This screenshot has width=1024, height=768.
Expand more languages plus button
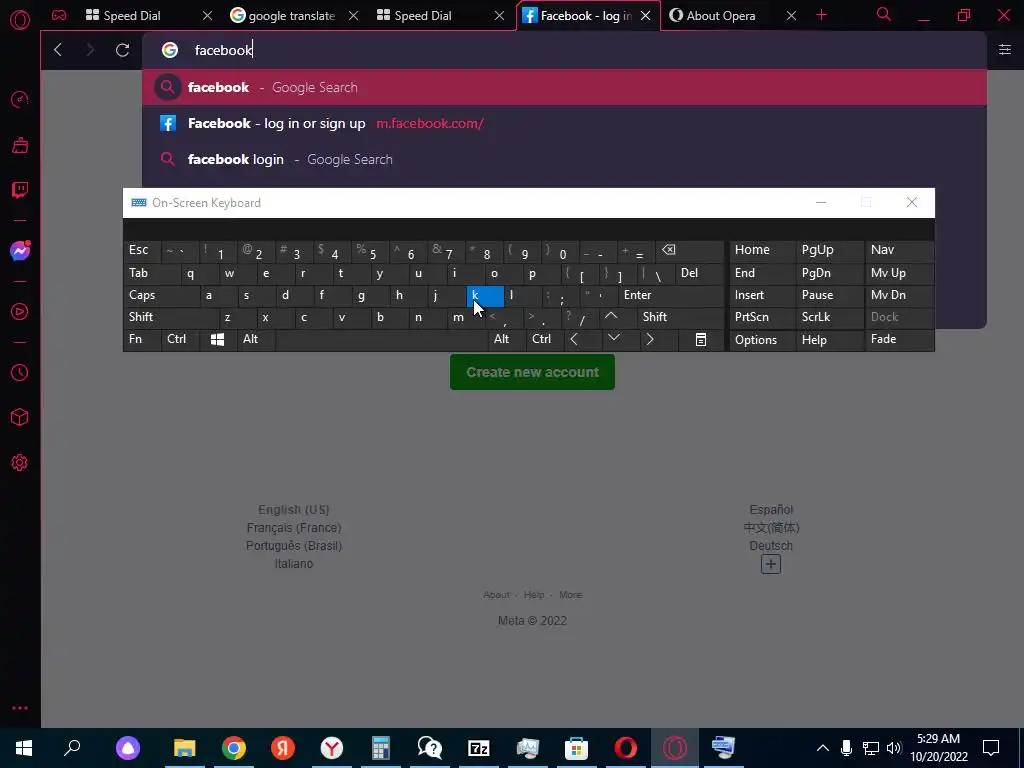[x=771, y=564]
